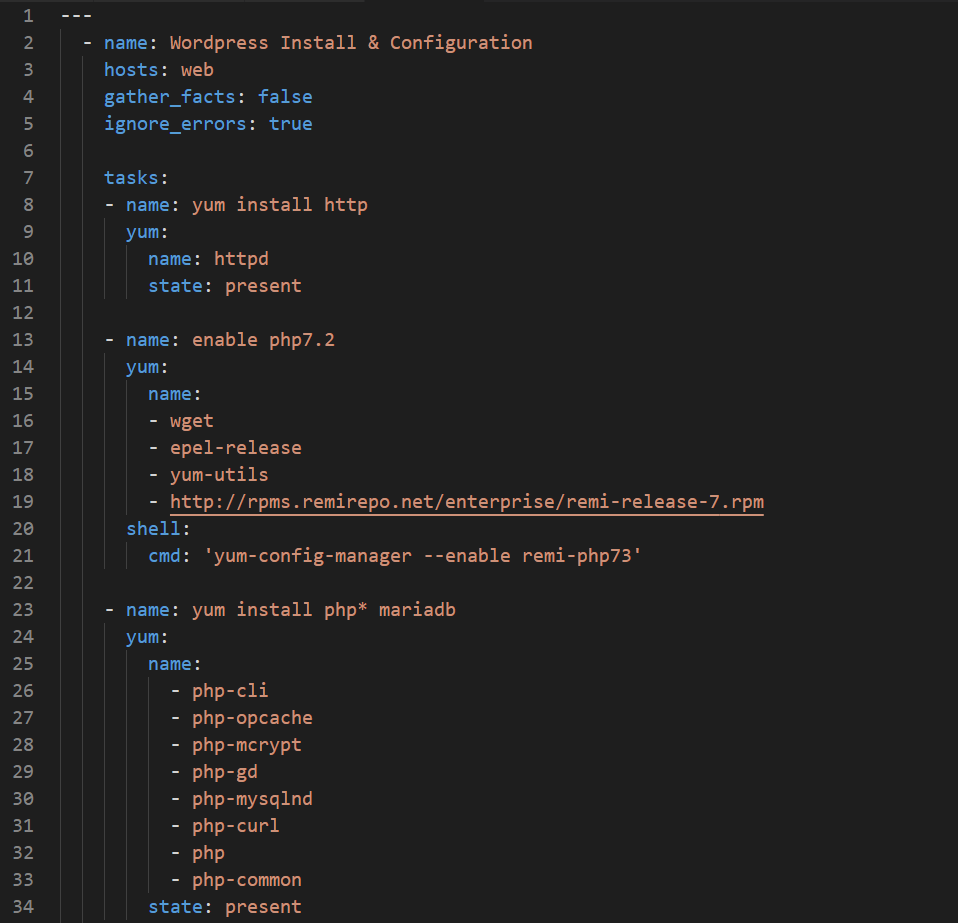Click the 'shell' key on line 20
Image resolution: width=958 pixels, height=923 pixels.
pyautogui.click(x=153, y=528)
